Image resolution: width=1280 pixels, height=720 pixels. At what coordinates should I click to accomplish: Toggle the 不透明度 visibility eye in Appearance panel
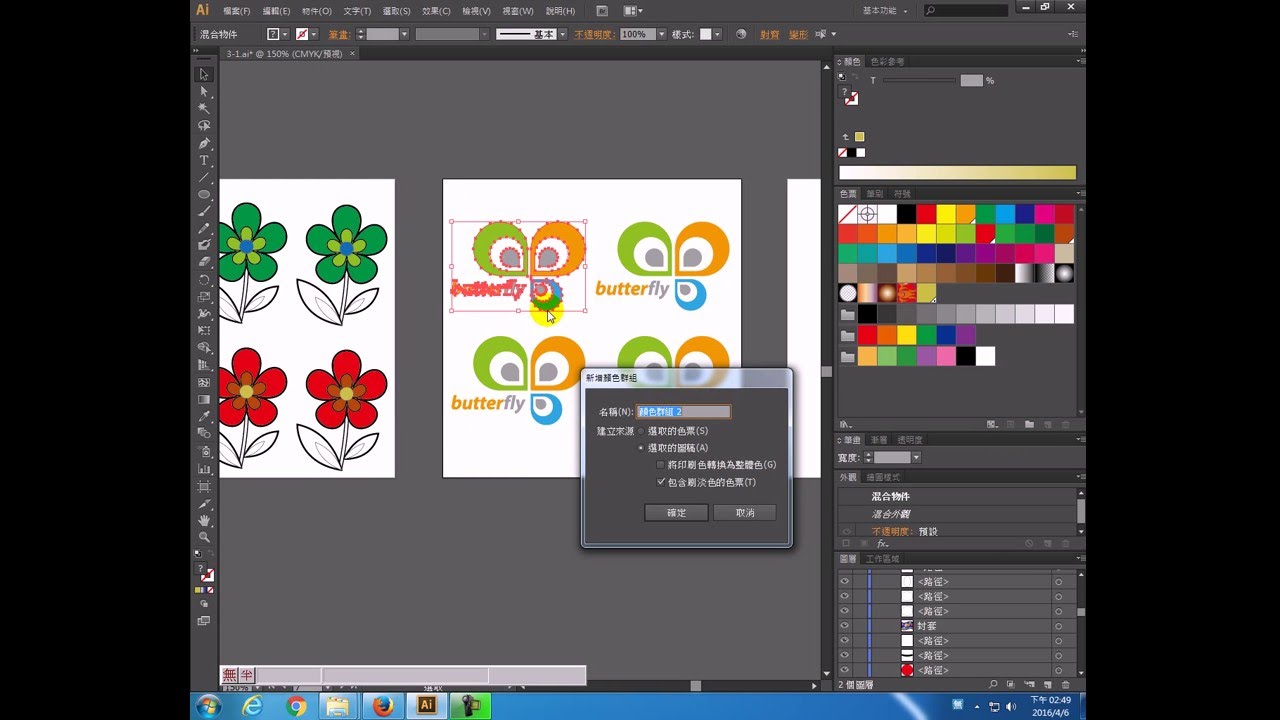tap(847, 531)
